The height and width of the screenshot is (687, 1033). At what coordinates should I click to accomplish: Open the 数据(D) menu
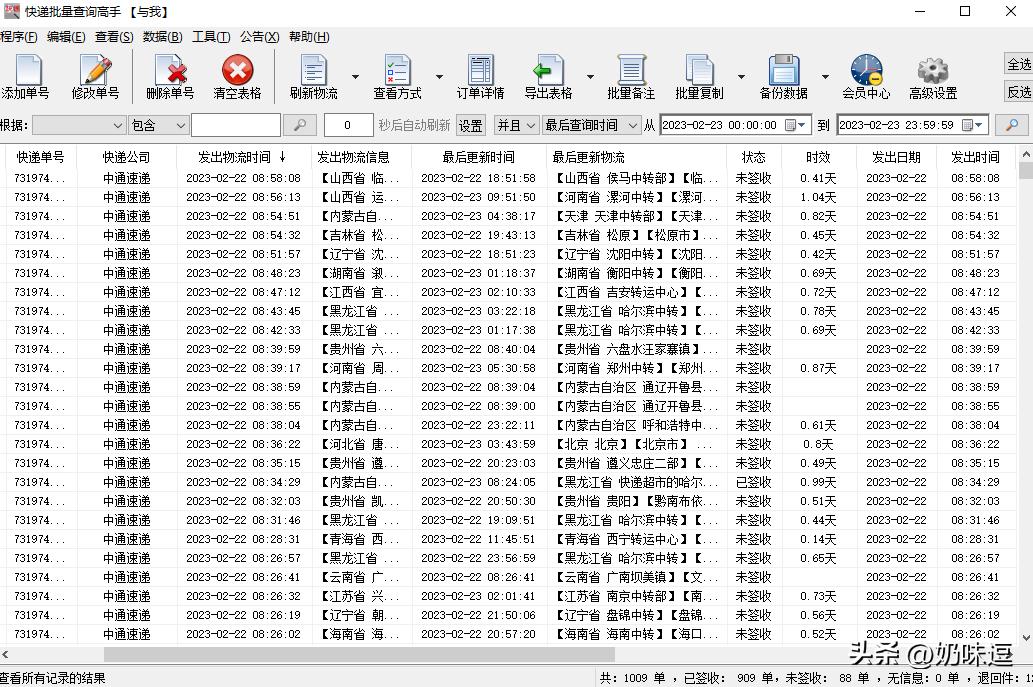click(163, 37)
